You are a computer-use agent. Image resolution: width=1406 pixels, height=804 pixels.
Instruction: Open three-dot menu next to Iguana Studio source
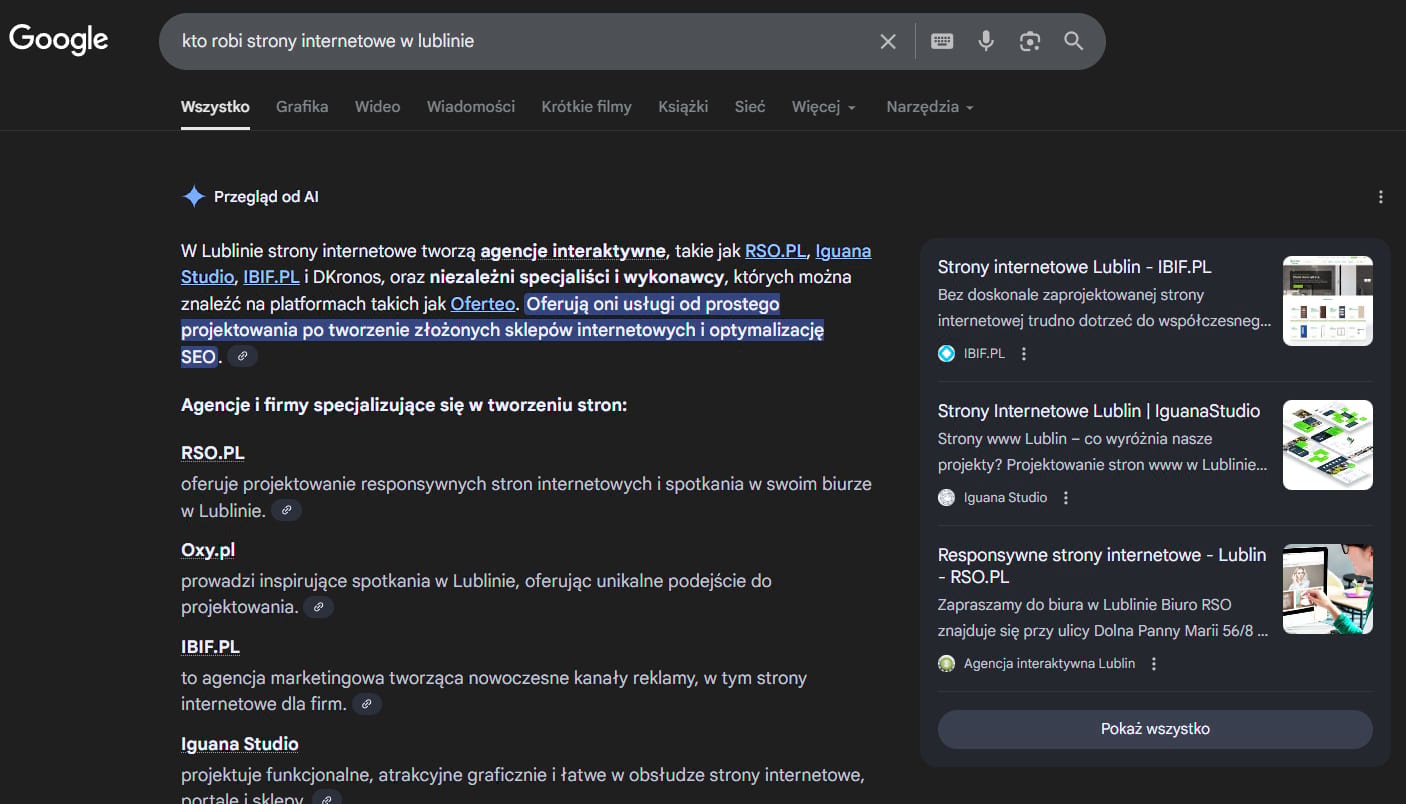[1066, 497]
